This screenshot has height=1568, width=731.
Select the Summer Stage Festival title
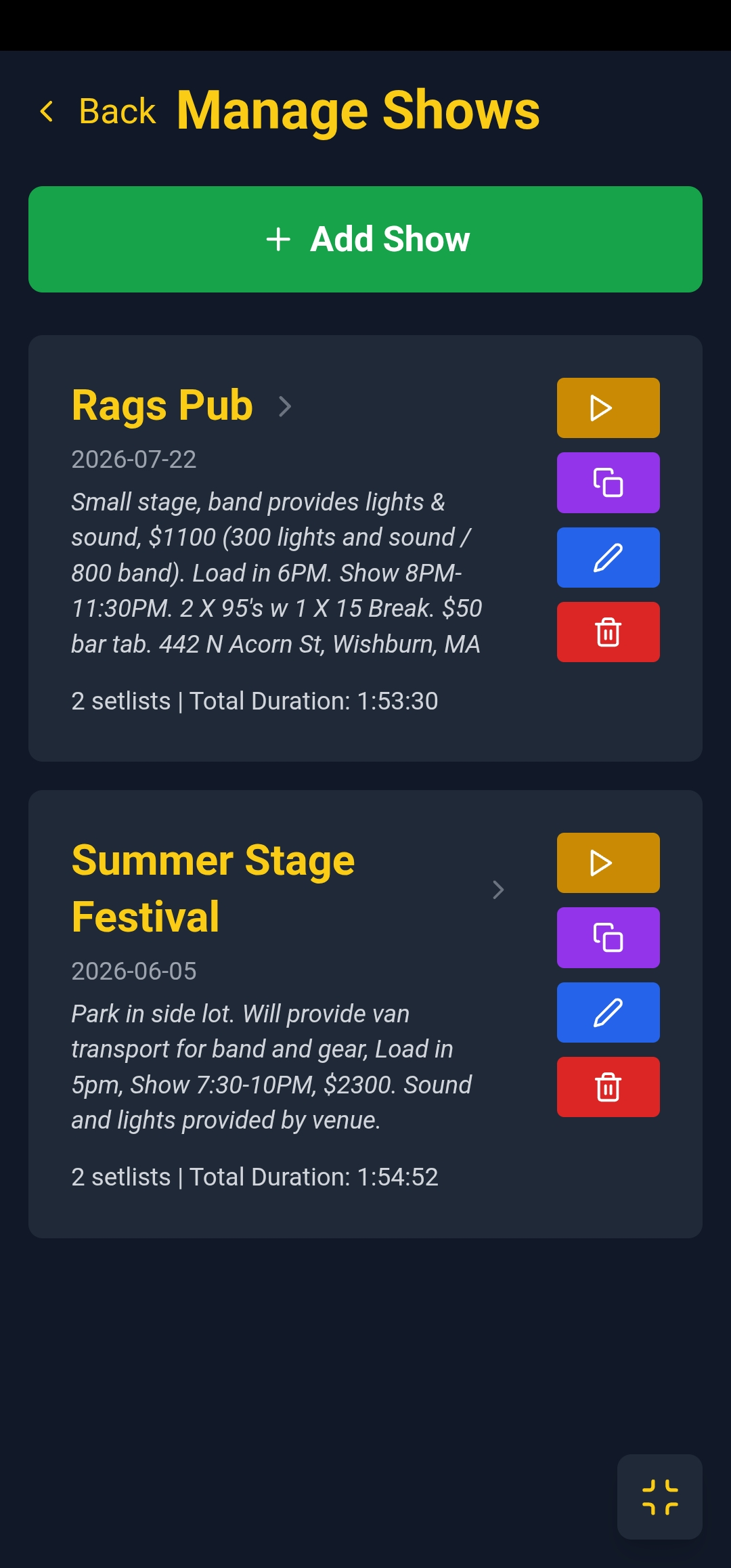click(x=212, y=888)
